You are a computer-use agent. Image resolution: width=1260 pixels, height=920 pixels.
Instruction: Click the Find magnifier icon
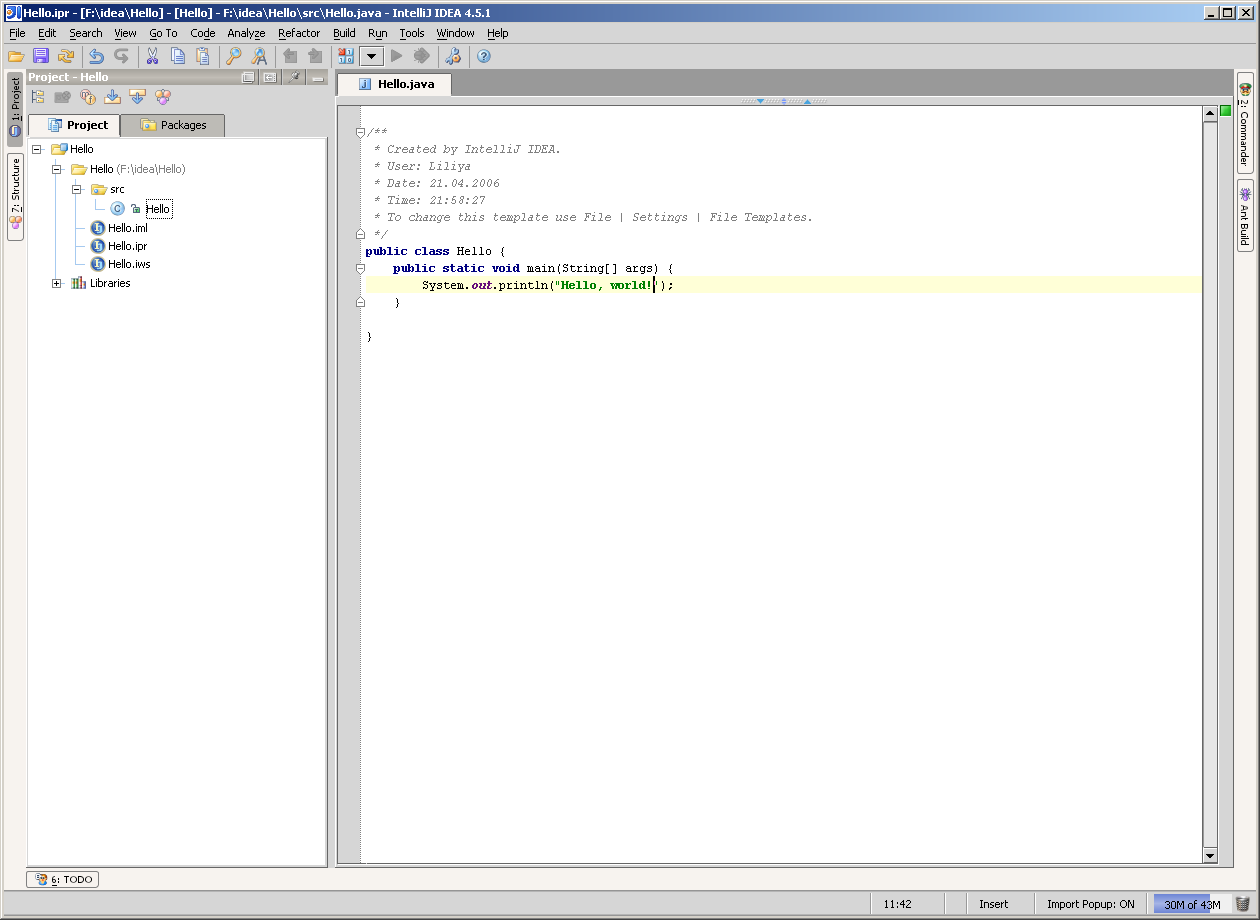234,56
